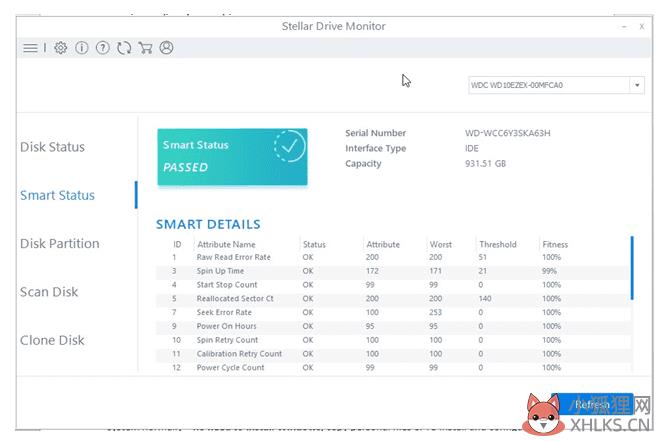The image size is (661, 441).
Task: Select the Reallocated Sector Ct row
Action: point(235,298)
